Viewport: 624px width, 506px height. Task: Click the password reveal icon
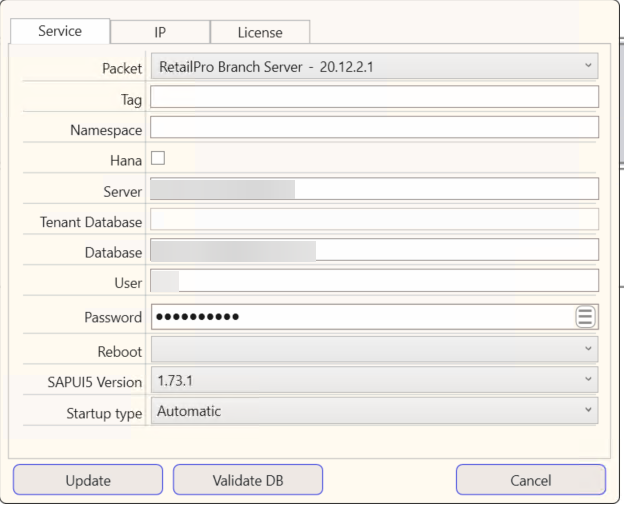(585, 317)
